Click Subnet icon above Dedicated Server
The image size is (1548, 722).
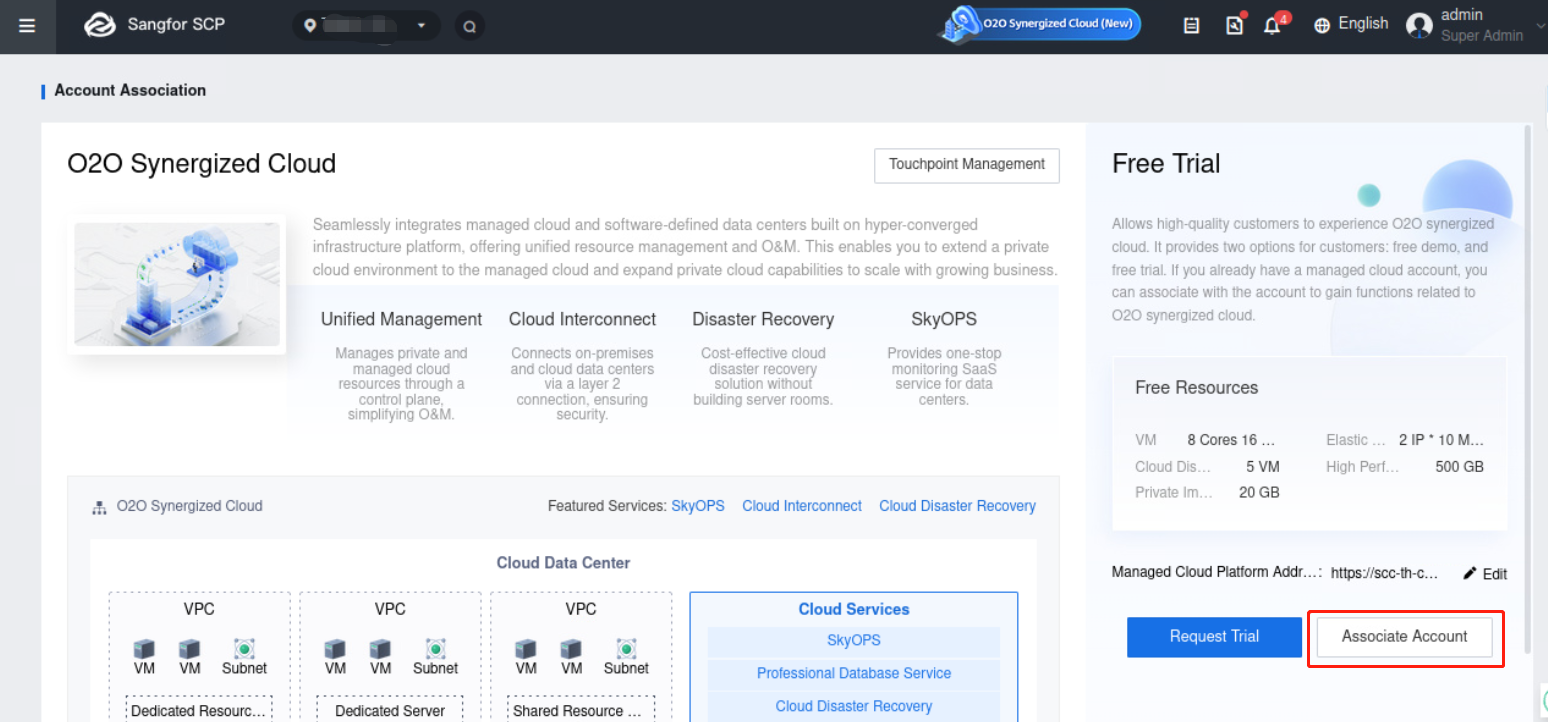point(436,649)
